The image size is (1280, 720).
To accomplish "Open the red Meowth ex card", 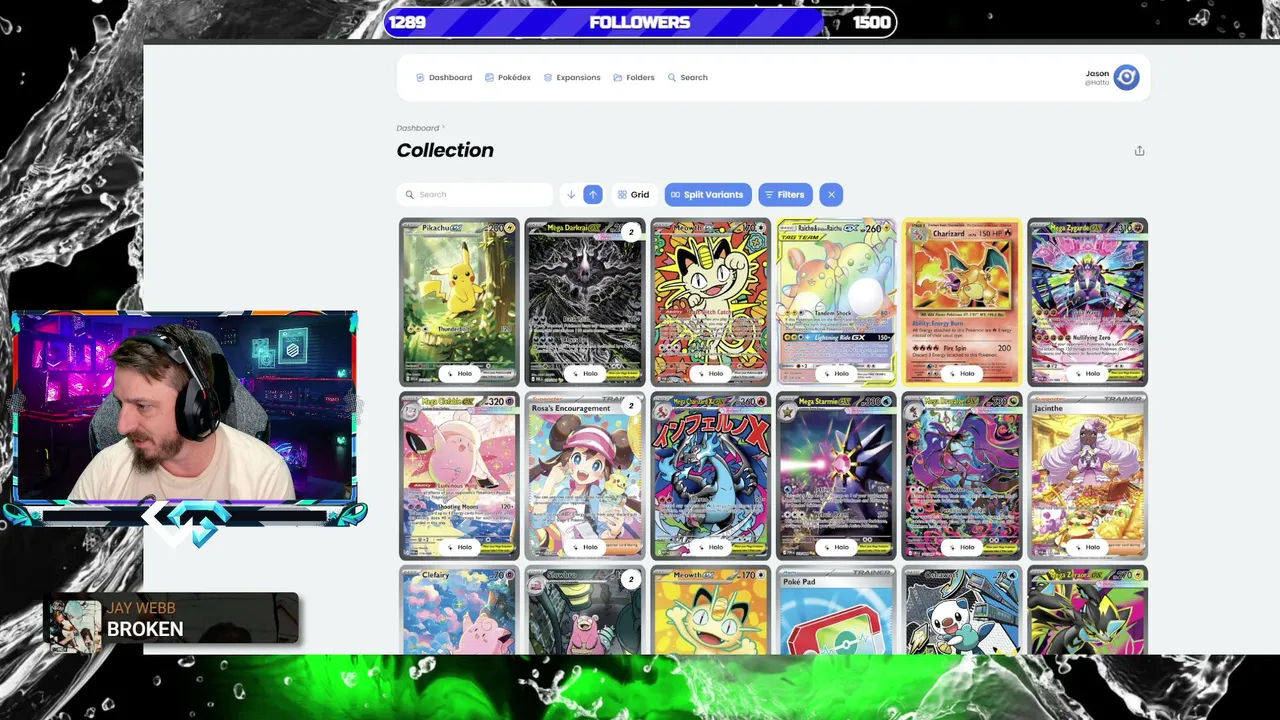I will pos(711,302).
